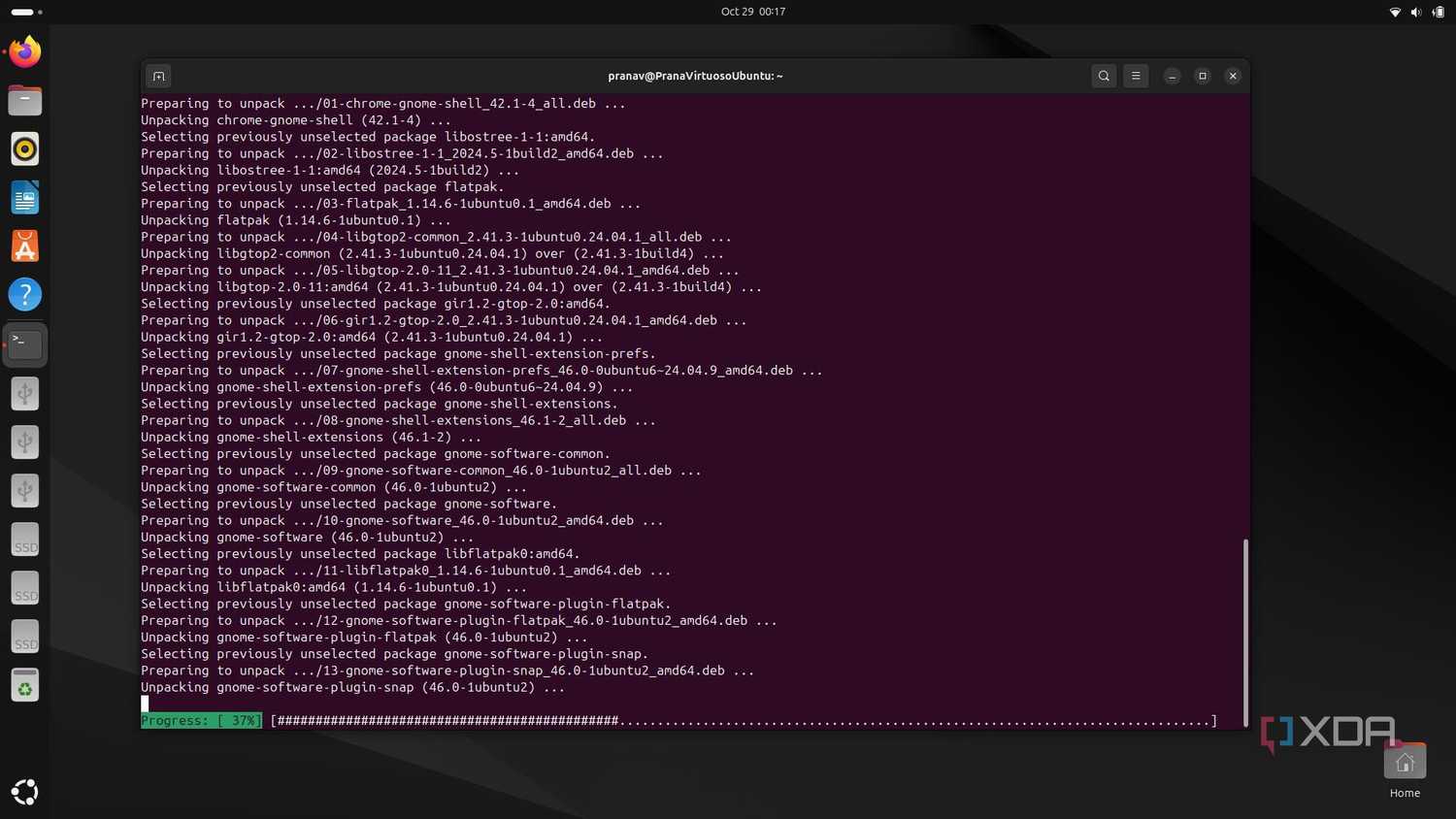Click 'Unpacking gnome-software-plugin-snap' line

353,687
